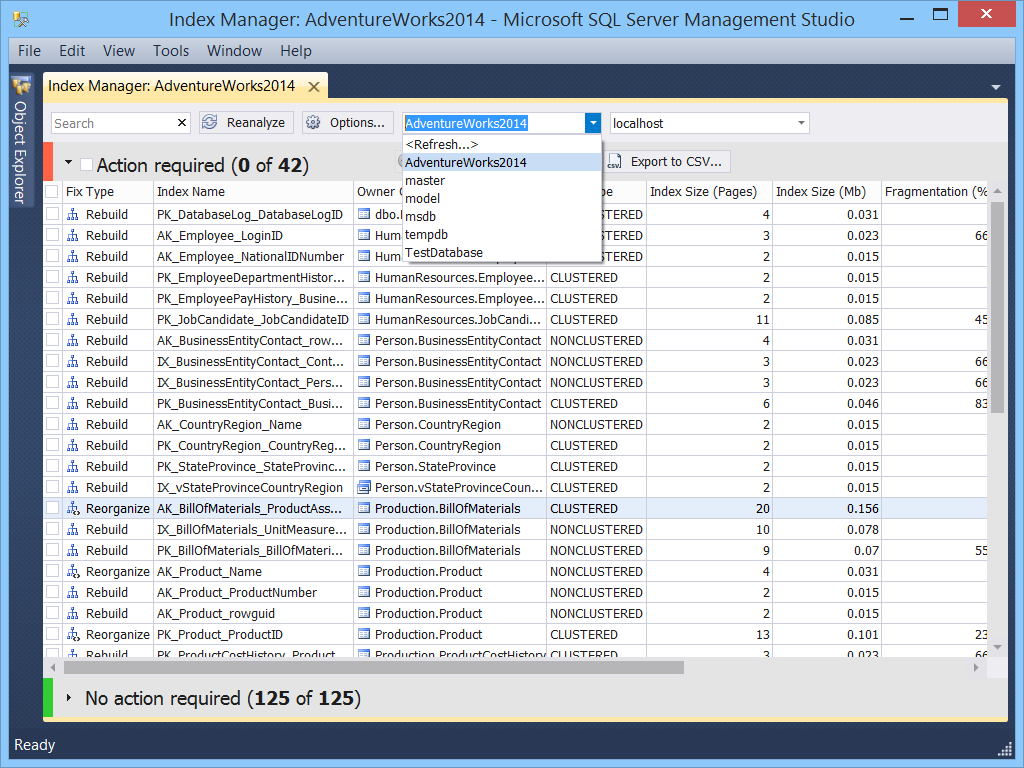Click Rebuild icon for PK_DatabaseLog_DatabaseLogID row

tap(72, 215)
